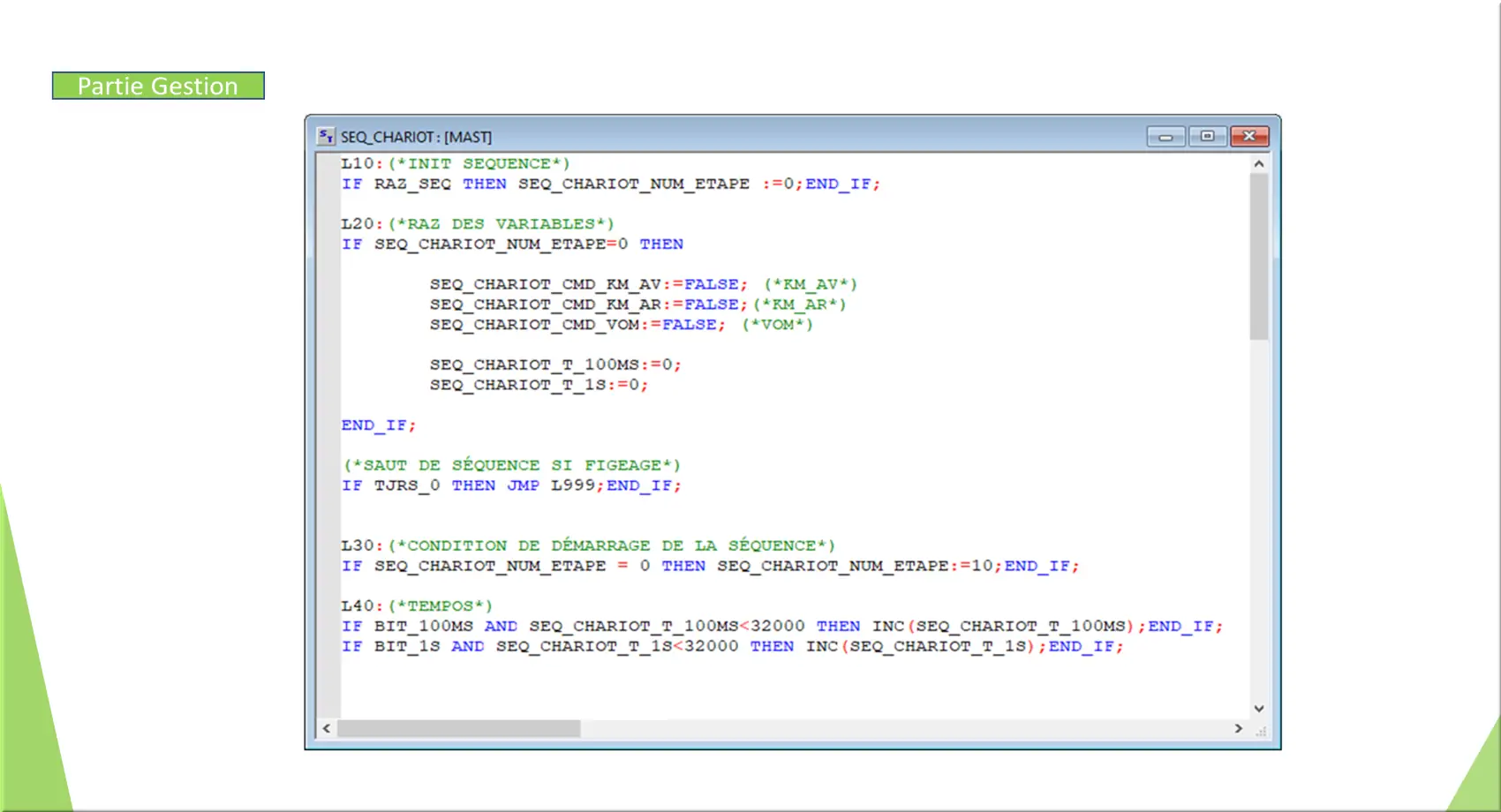Click the ST editor icon in SEQ_CHARIOT title bar

pos(326,136)
